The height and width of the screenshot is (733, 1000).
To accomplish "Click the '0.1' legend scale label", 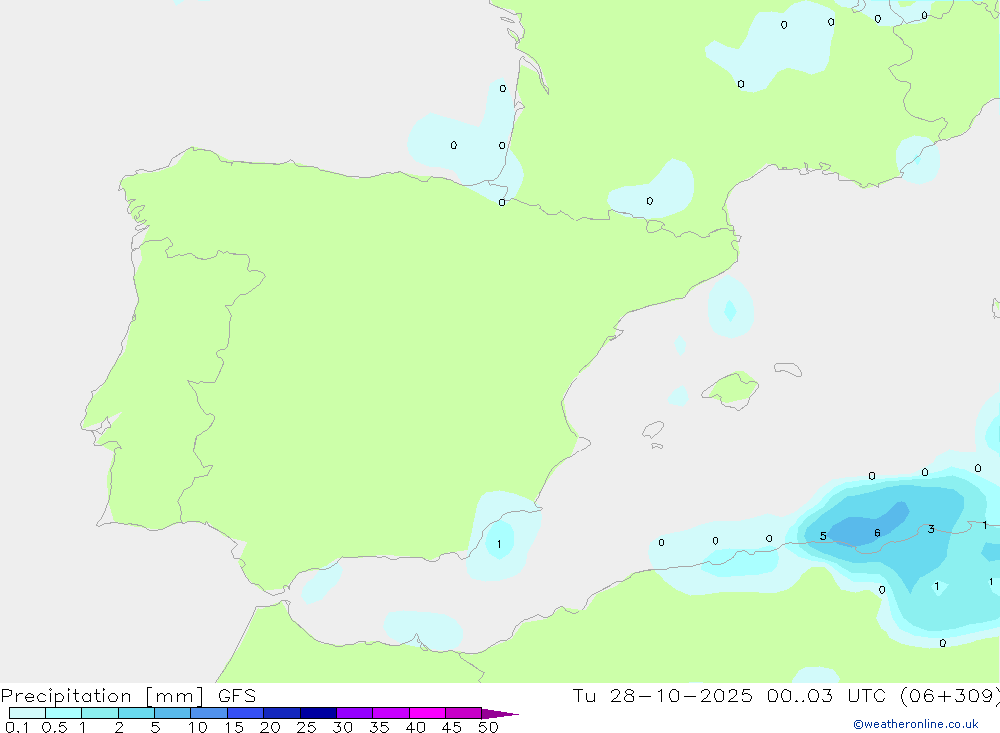I will click(x=17, y=727).
